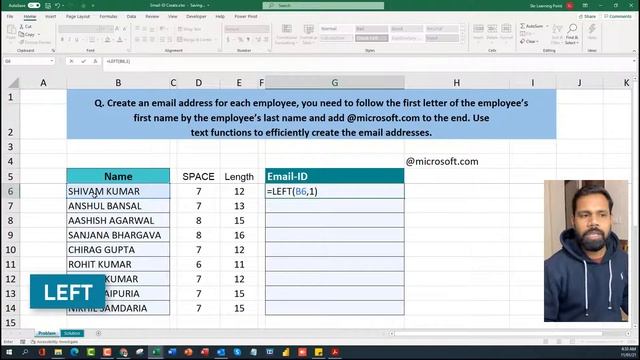Click the Excel icon in the taskbar
Image resolution: width=640 pixels, height=360 pixels.
click(156, 352)
